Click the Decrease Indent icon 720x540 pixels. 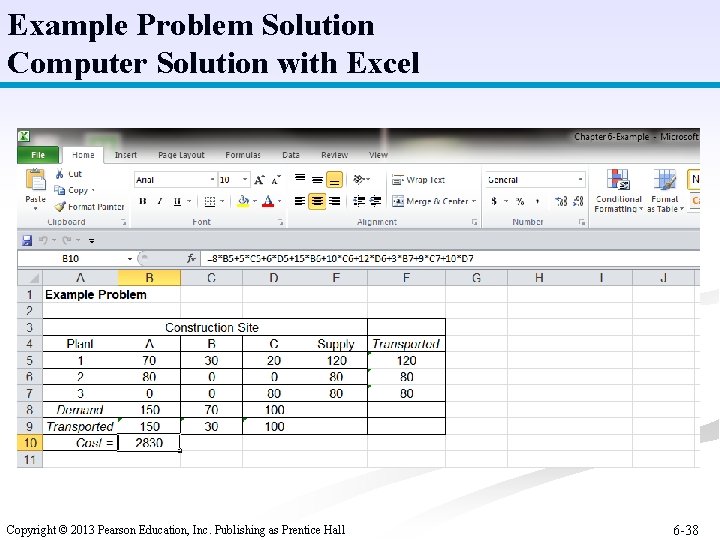[x=359, y=201]
